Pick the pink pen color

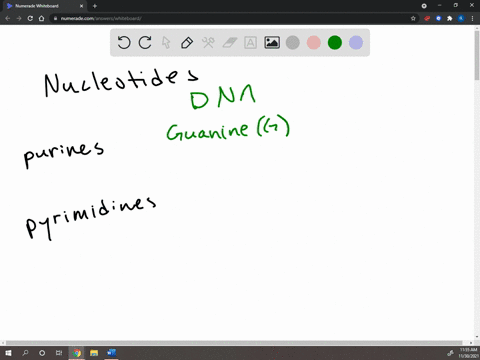click(314, 43)
